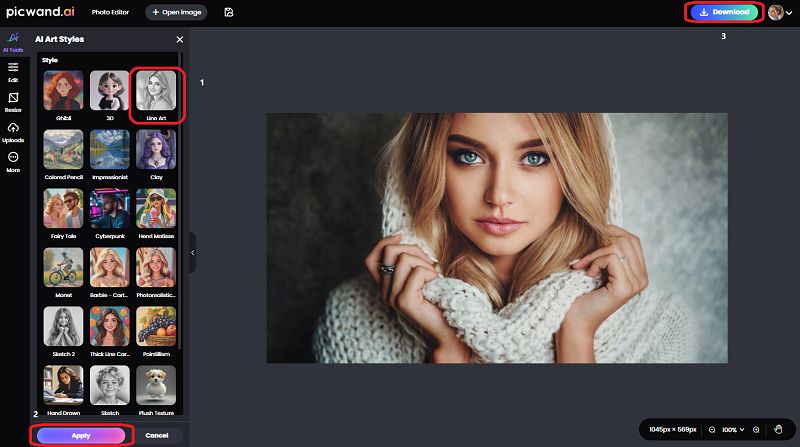Select the Thick Line Cartoon style
This screenshot has width=800, height=447.
point(110,332)
